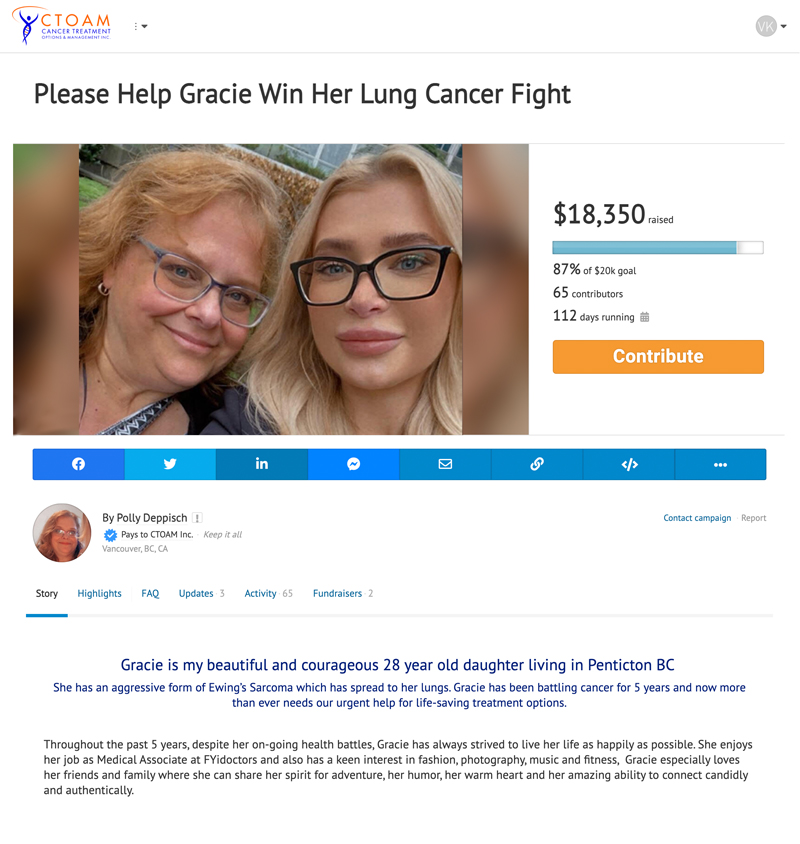
Task: Click verified badge beside Pays to CTOAM Inc.
Action: point(110,534)
